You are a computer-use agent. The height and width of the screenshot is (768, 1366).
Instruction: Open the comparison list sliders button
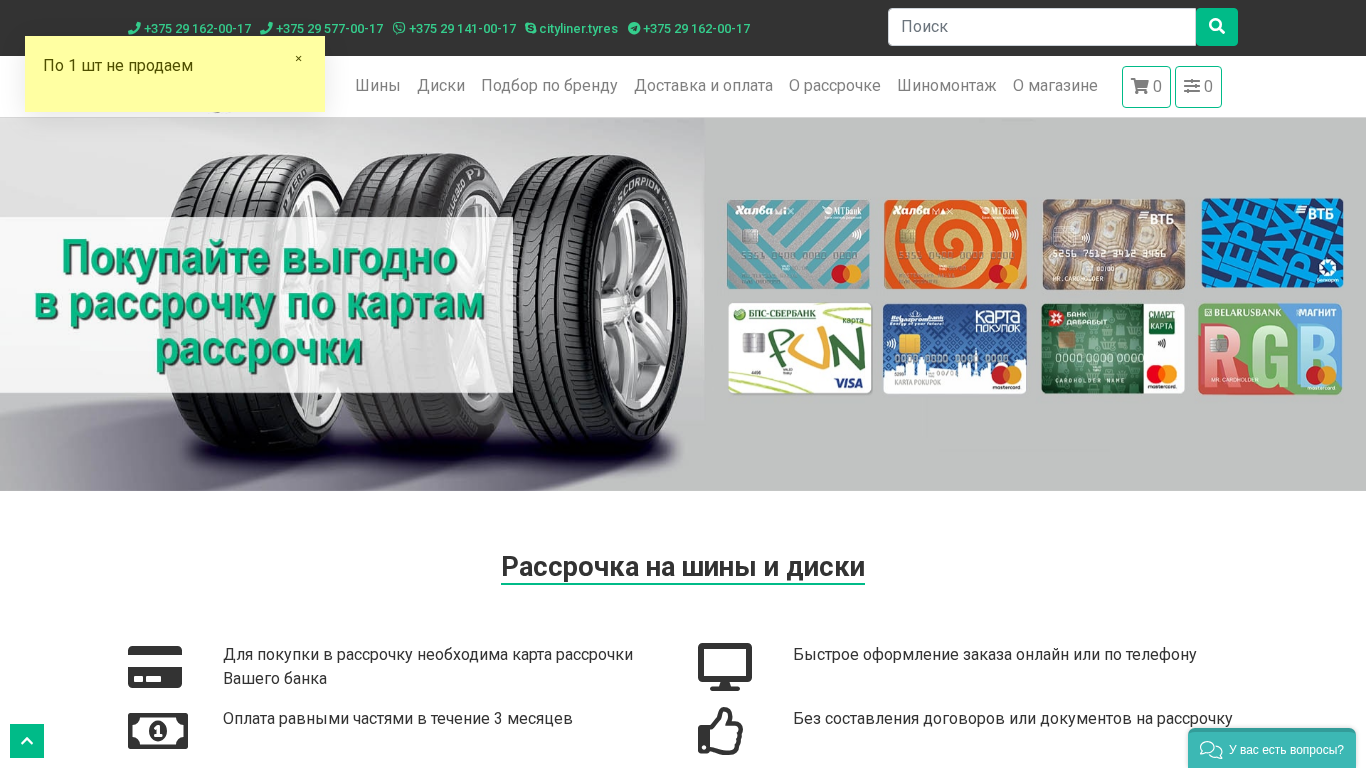tap(1198, 87)
